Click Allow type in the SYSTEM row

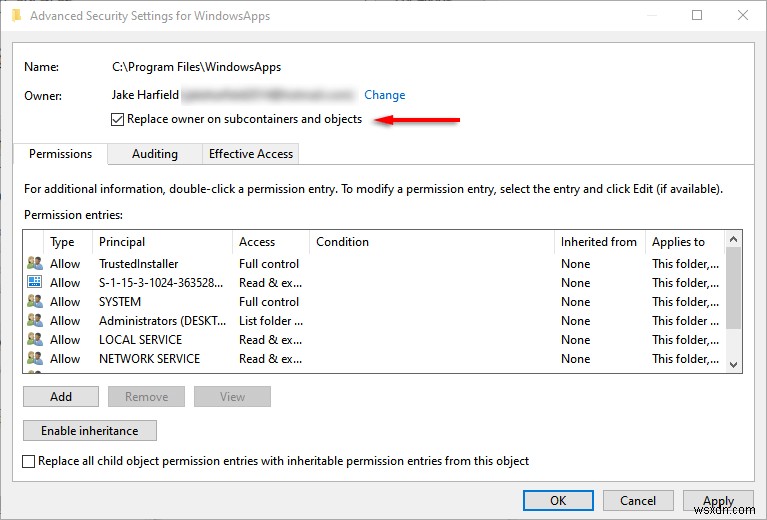[65, 302]
